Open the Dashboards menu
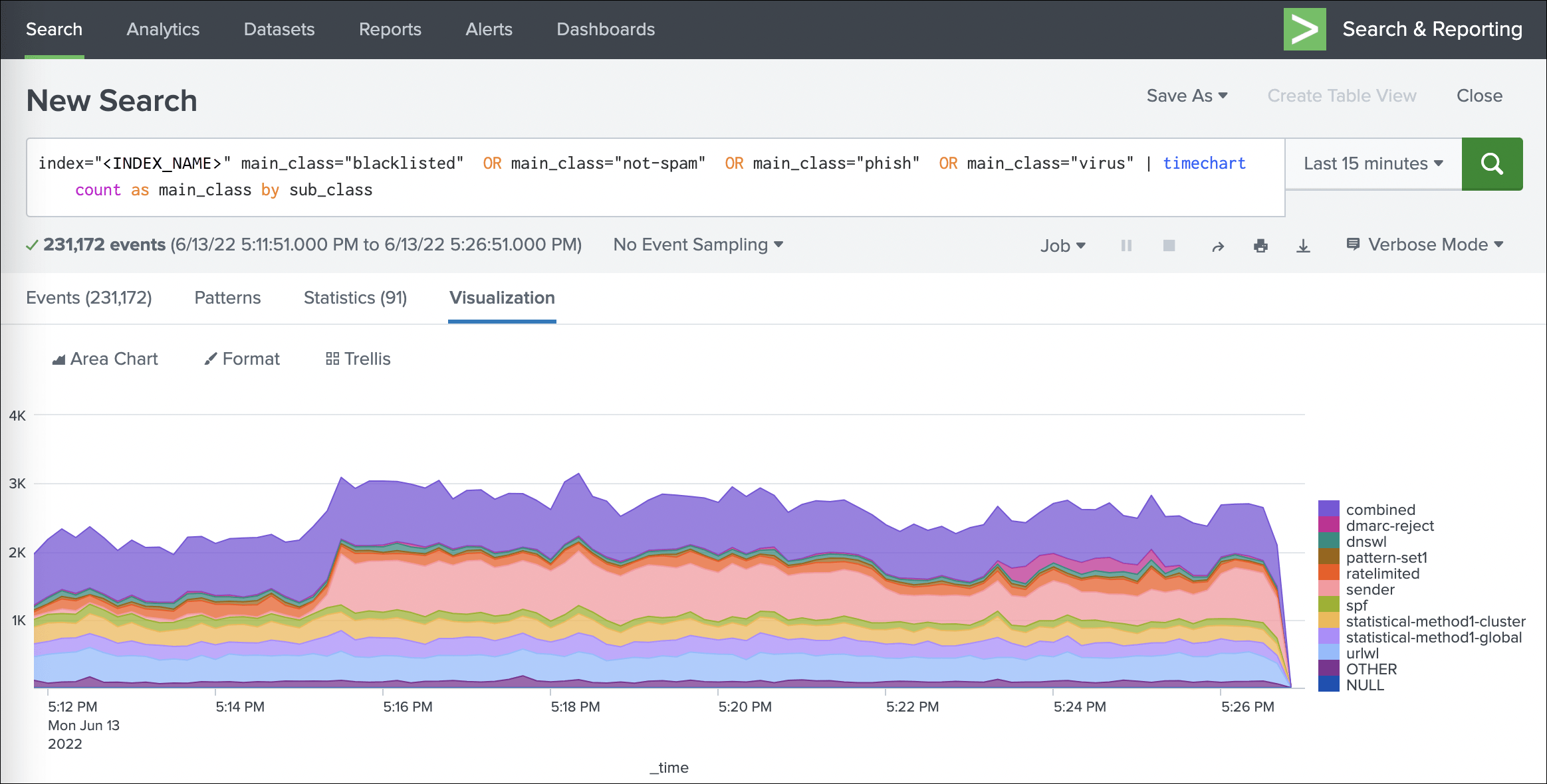Screen dimensions: 1547x784 (605, 29)
